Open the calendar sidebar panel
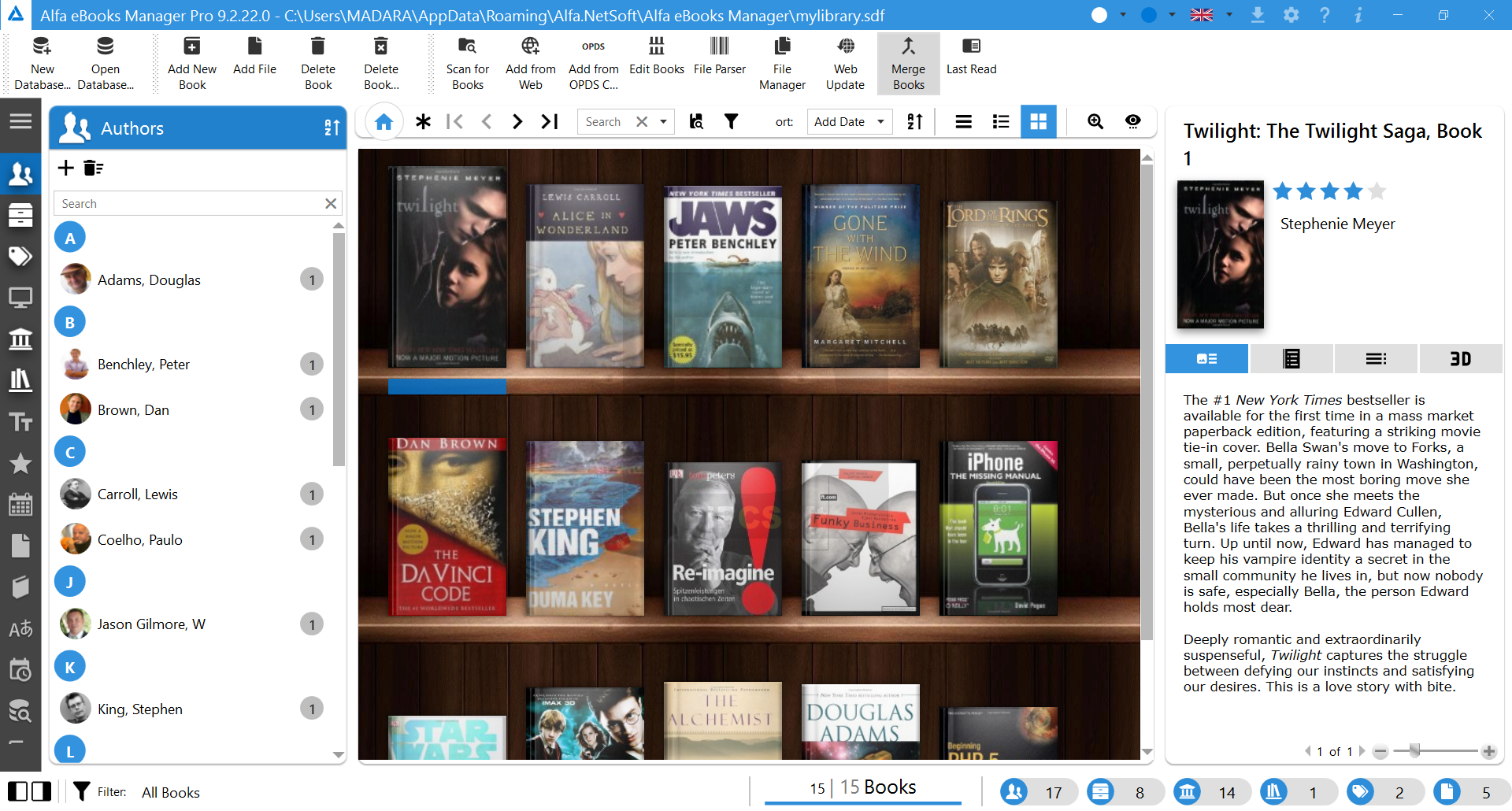 pos(20,504)
